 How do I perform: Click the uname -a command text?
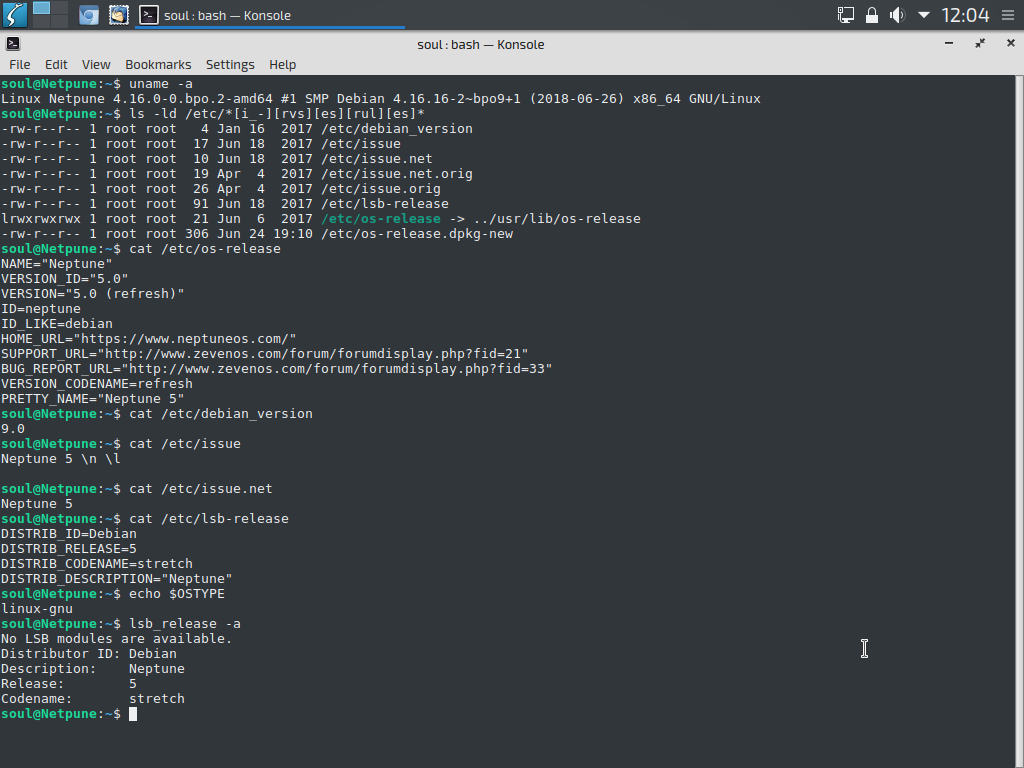tap(161, 84)
